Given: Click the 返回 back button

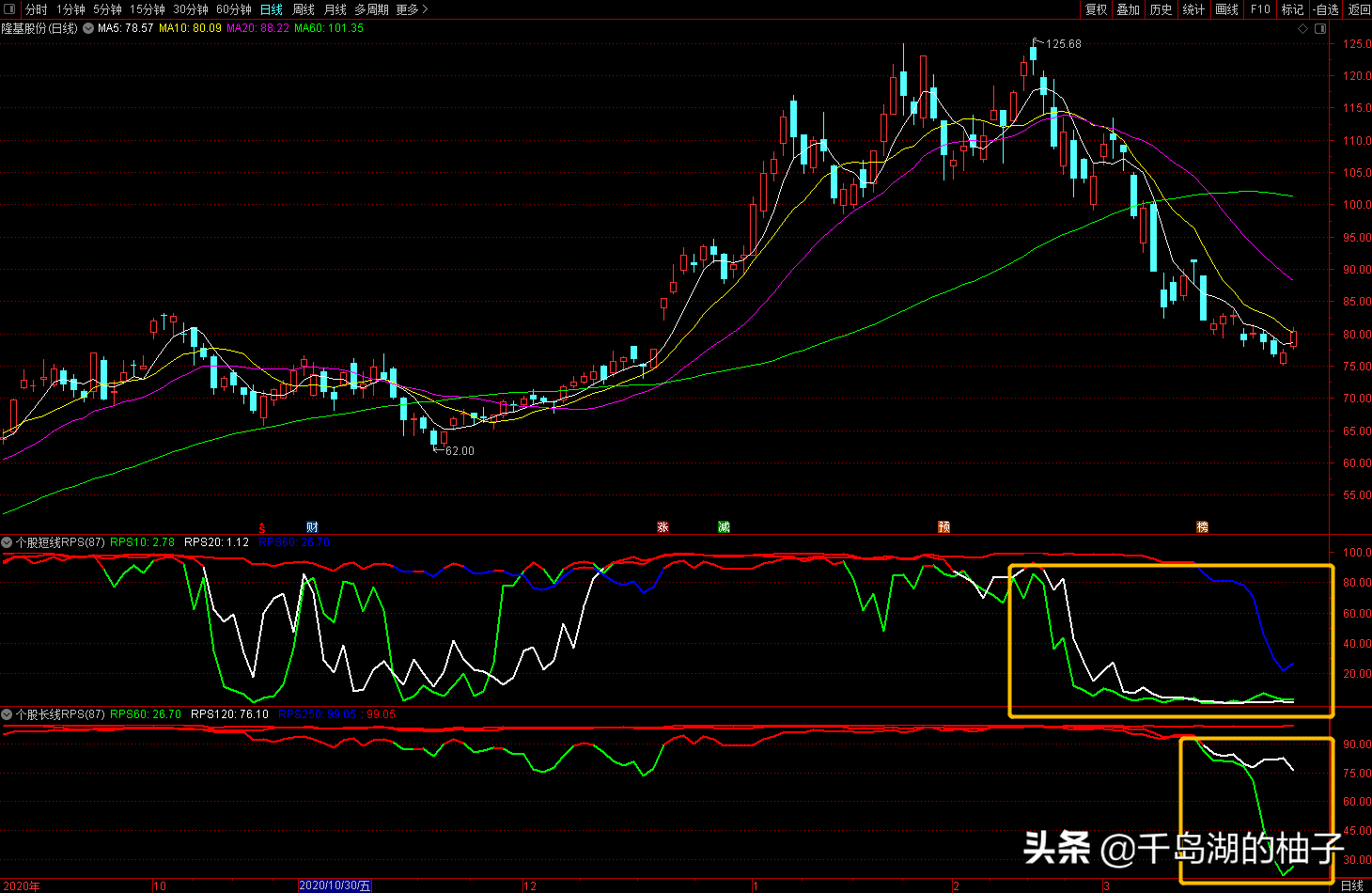Looking at the screenshot, I should pos(1359,9).
